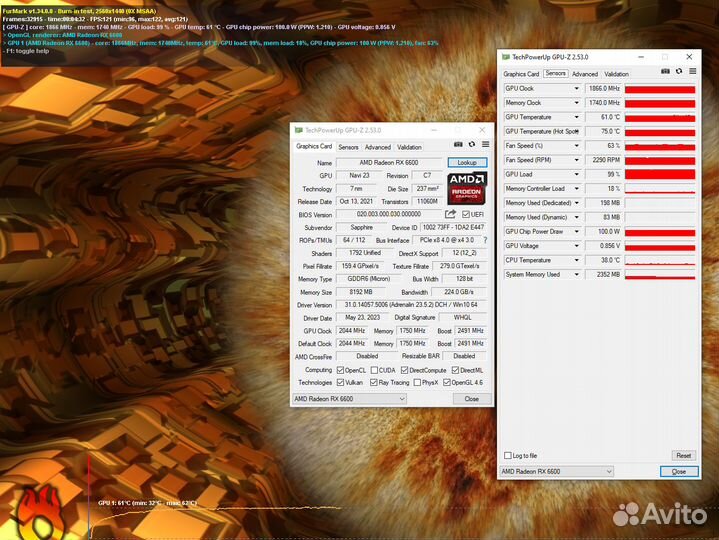The width and height of the screenshot is (719, 540).
Task: Open Advanced tab in Graphics Card window
Action: pos(378,147)
